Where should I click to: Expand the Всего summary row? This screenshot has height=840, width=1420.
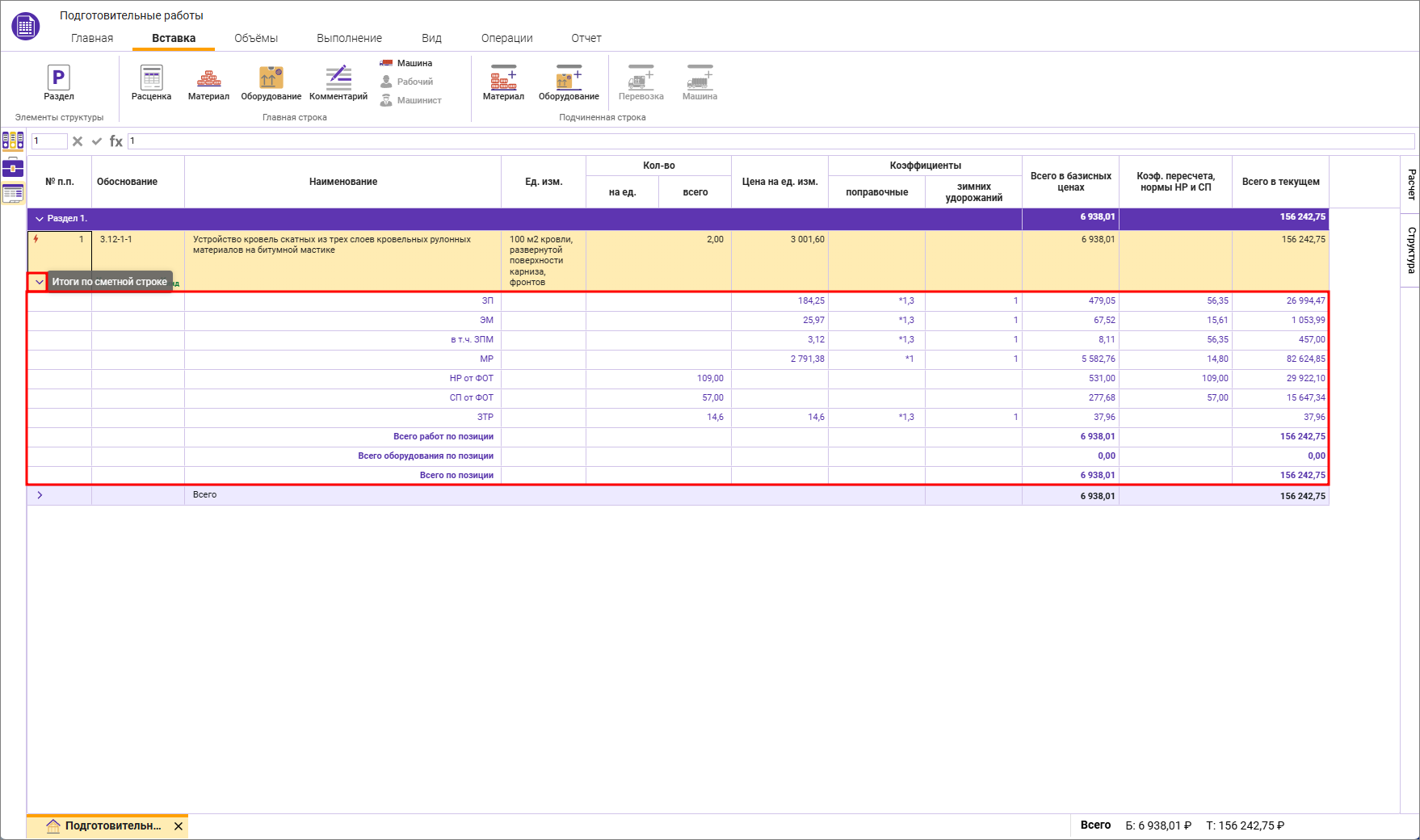click(x=40, y=495)
